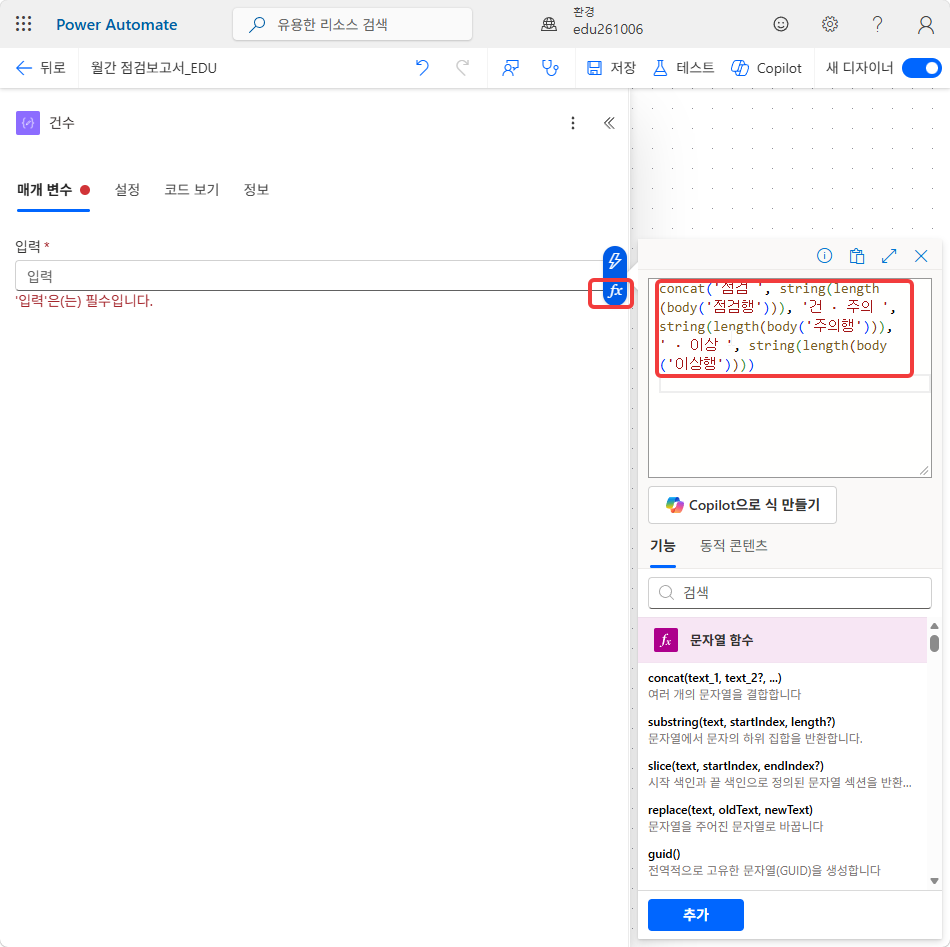
Task: Open the dynamic content lightning icon
Action: (614, 261)
